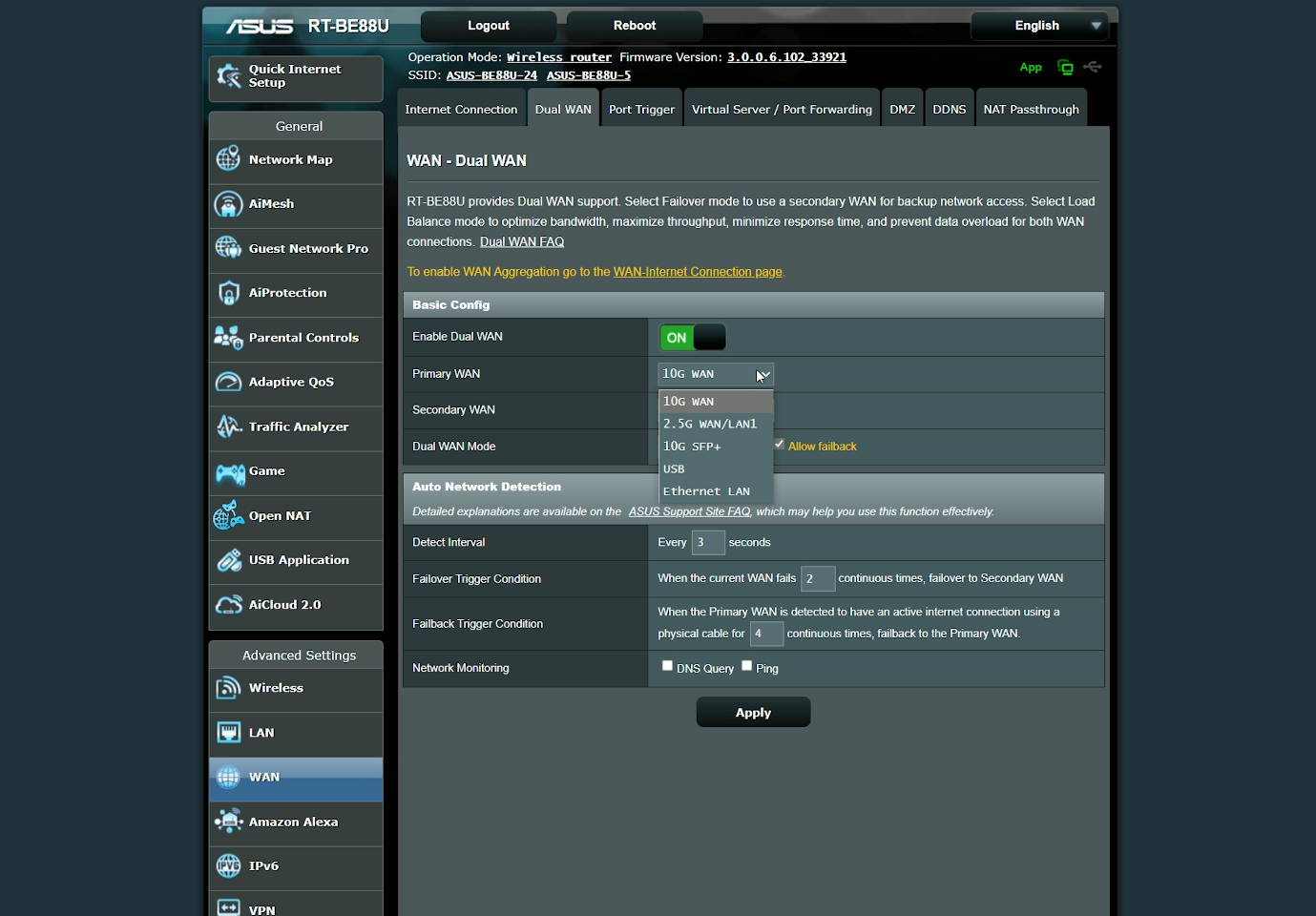Open the VPN sidebar icon
This screenshot has width=1316, height=916.
[228, 906]
